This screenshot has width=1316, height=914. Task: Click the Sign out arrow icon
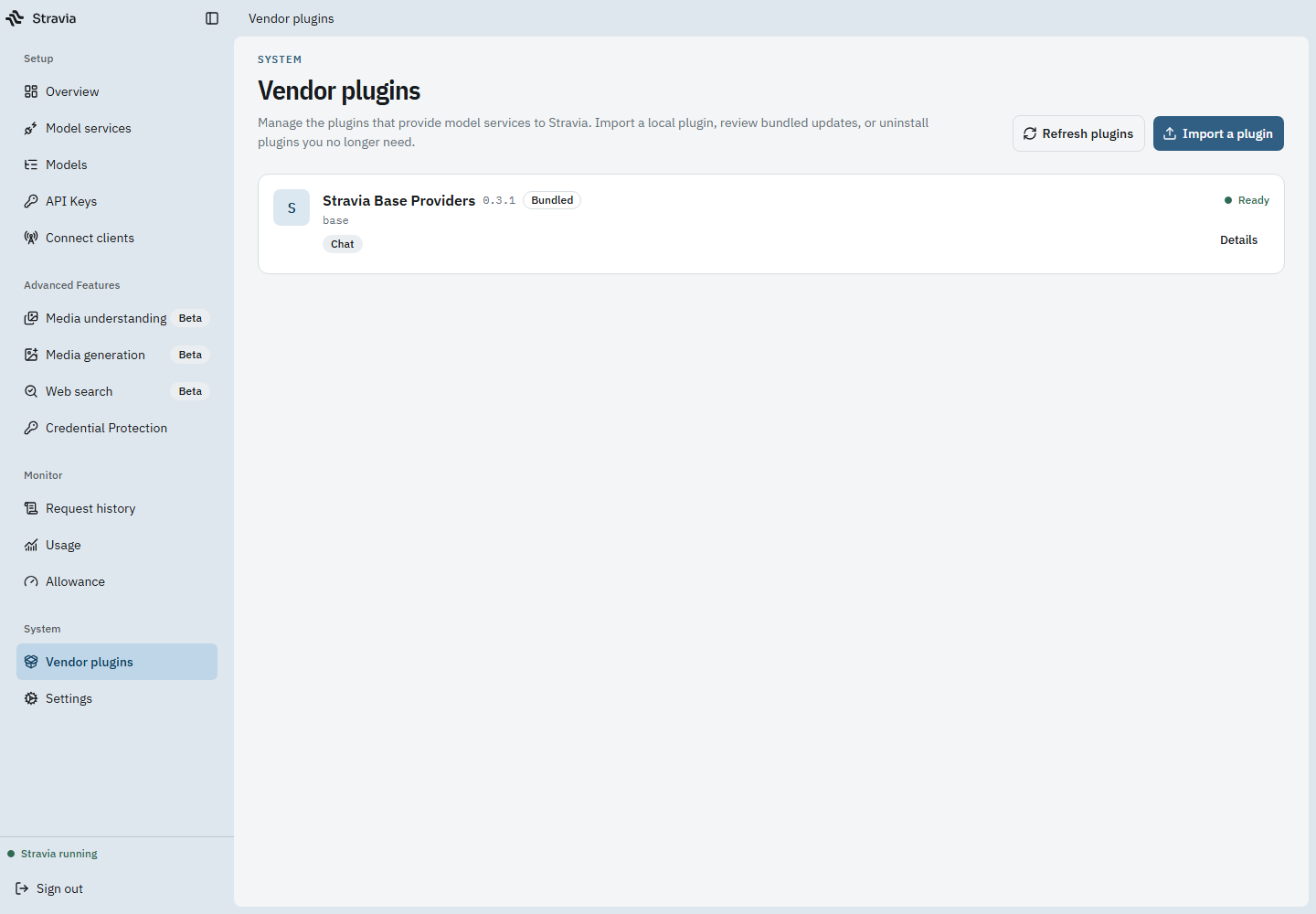click(x=22, y=888)
